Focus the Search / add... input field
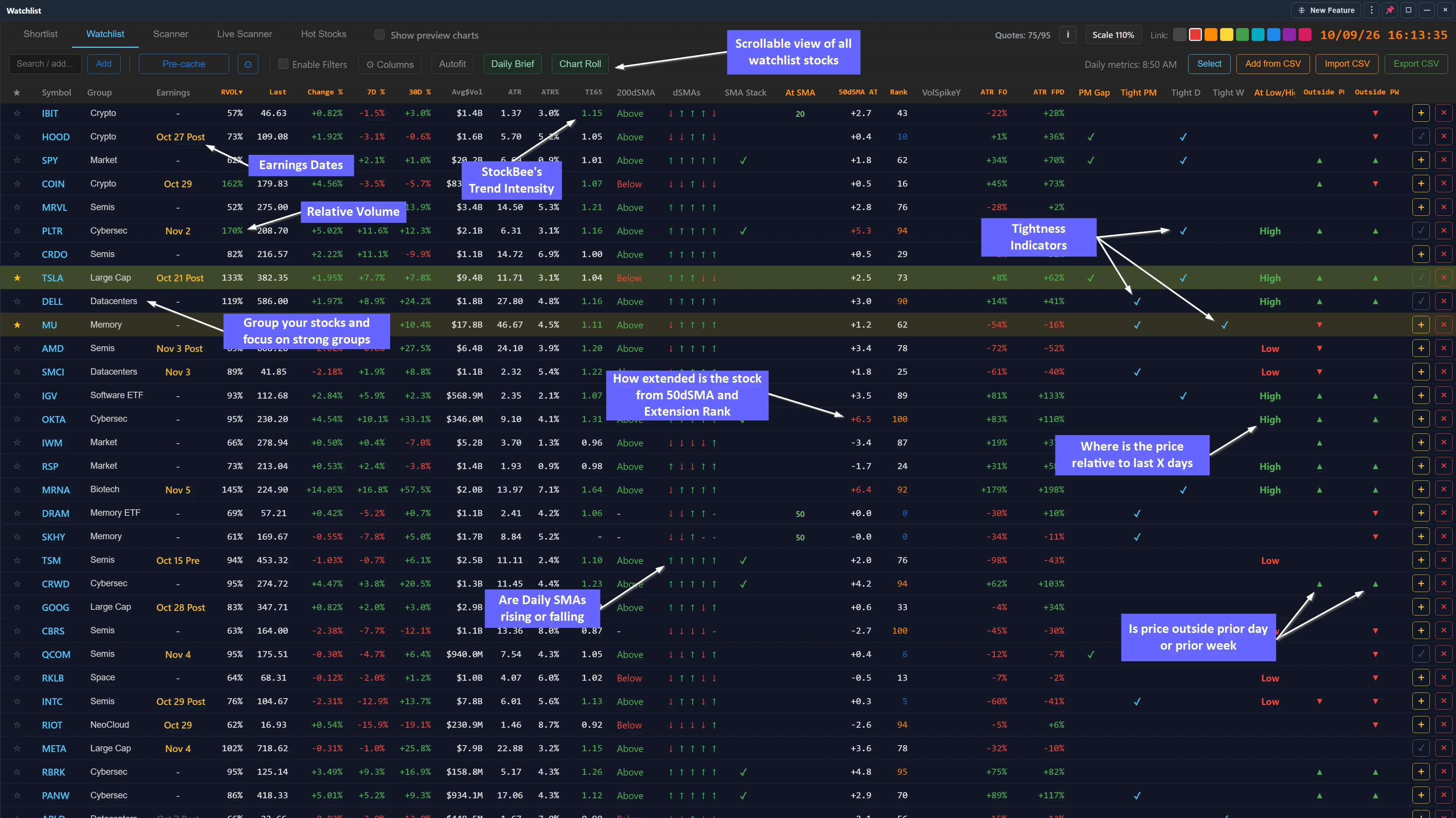 tap(45, 64)
